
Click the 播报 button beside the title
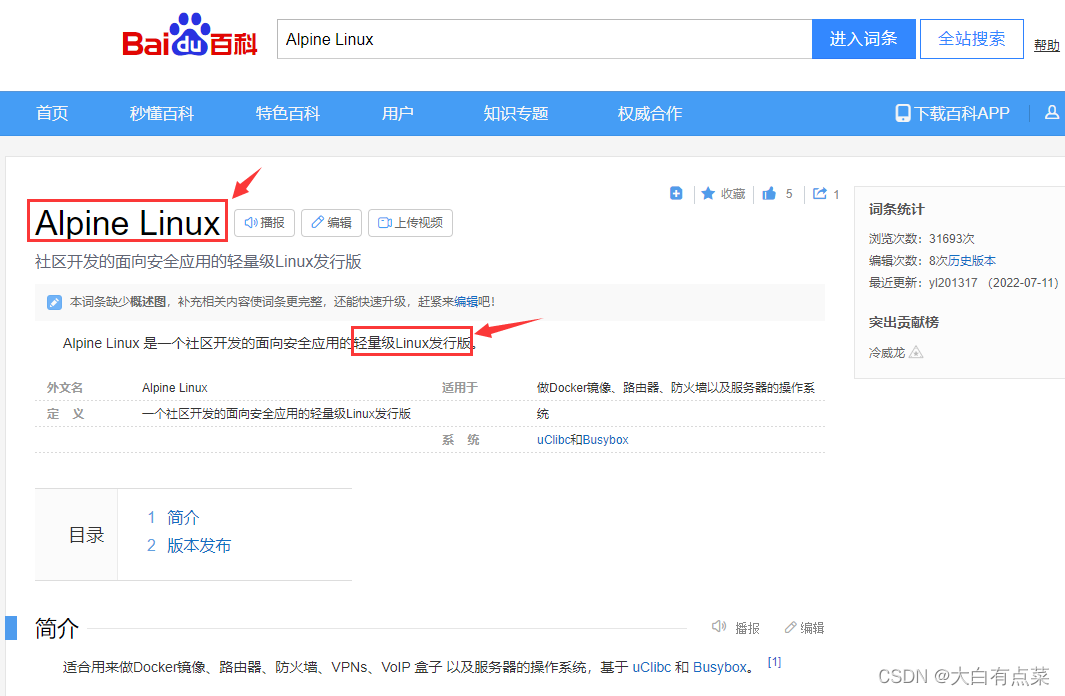(x=264, y=223)
